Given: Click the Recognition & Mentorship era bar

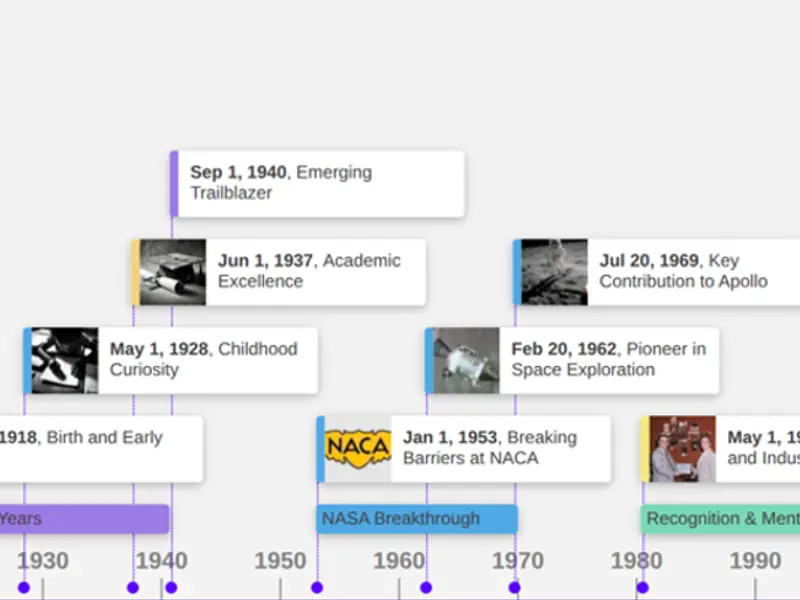Looking at the screenshot, I should (720, 519).
